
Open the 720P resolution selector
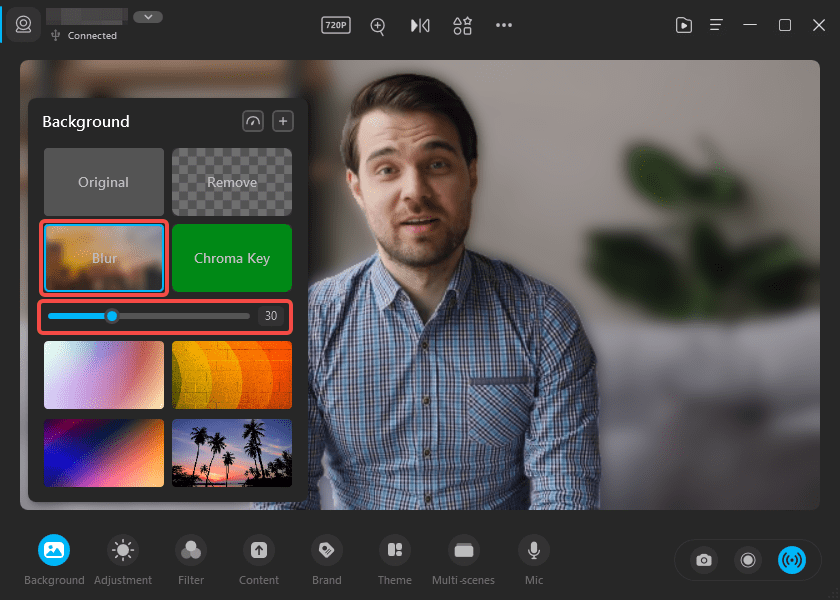point(335,26)
